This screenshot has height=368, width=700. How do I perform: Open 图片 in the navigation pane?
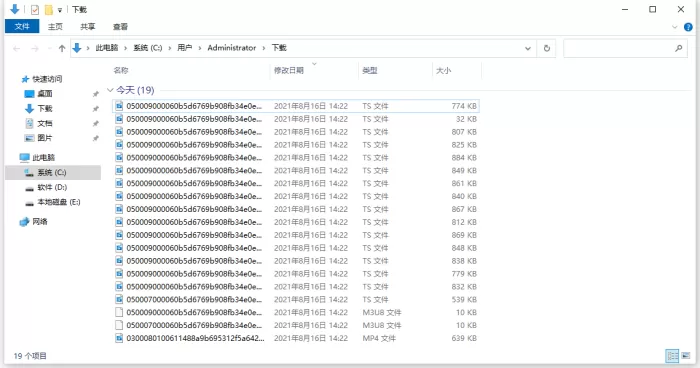45,138
